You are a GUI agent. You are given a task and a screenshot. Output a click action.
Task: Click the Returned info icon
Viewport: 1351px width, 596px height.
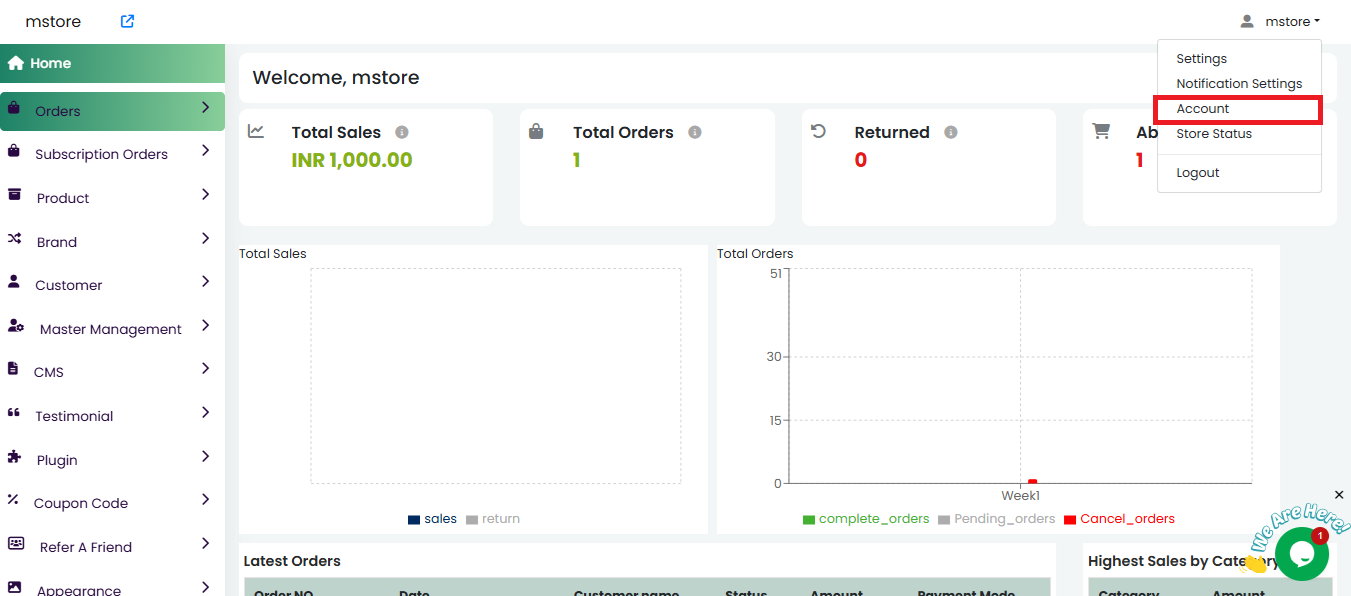coord(951,132)
